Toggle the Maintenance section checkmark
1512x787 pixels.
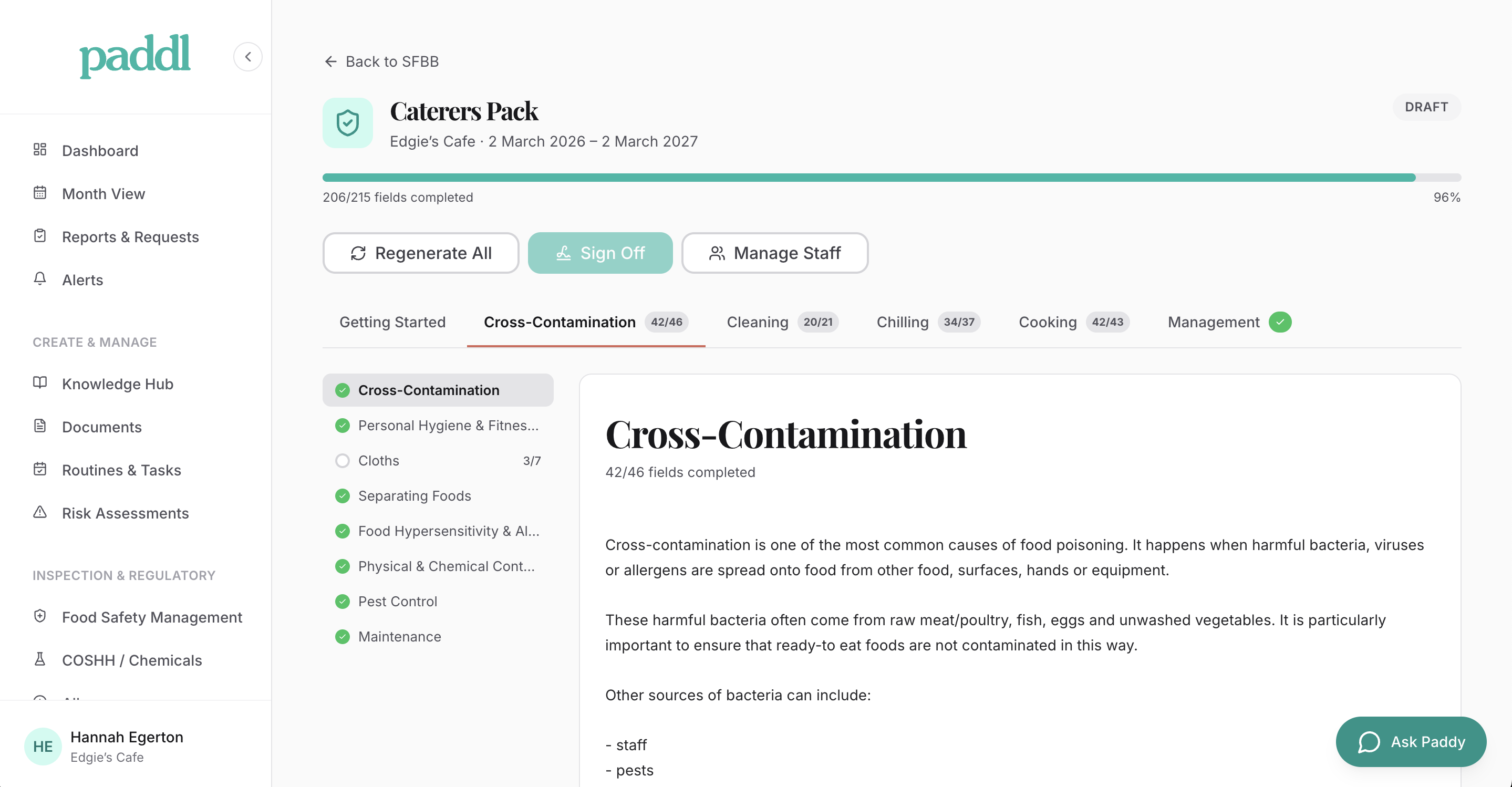tap(342, 636)
